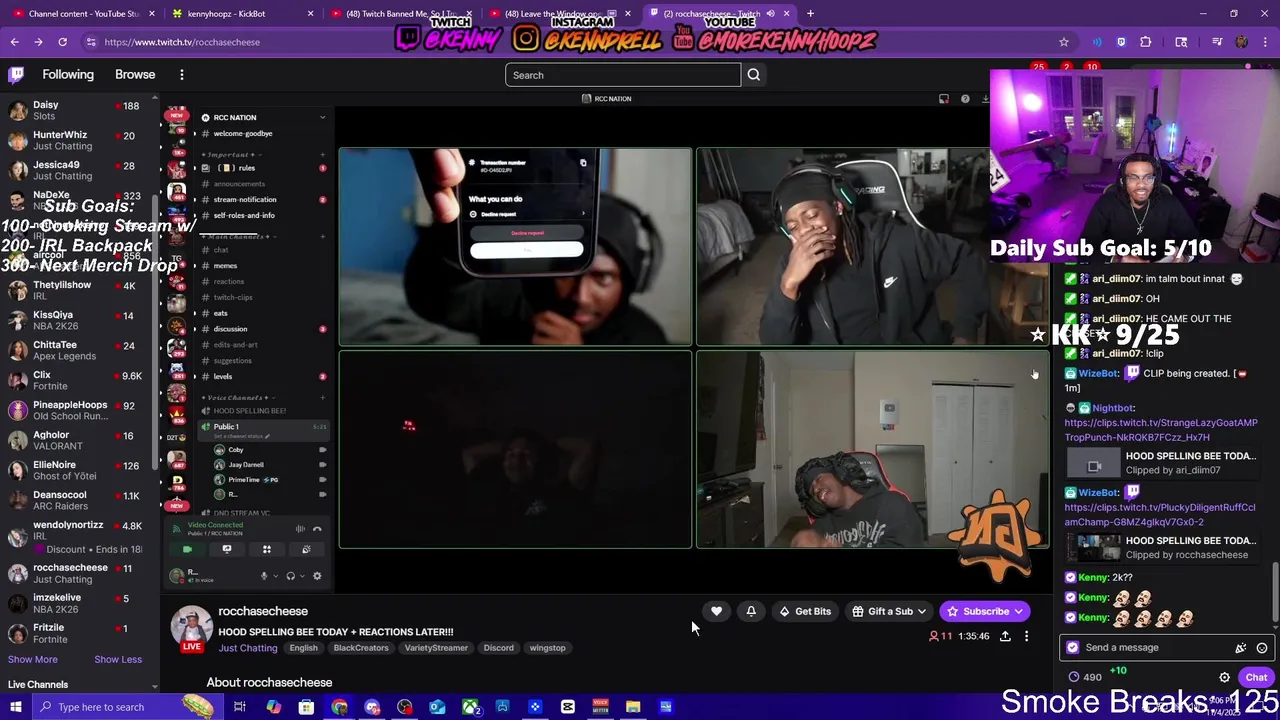Share the stream via share icon
1280x720 pixels.
coord(1005,636)
